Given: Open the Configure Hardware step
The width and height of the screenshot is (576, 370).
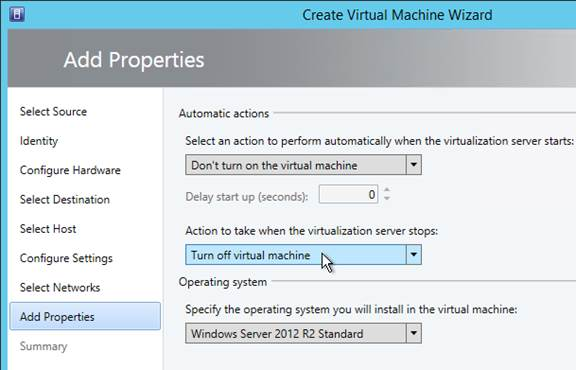Looking at the screenshot, I should point(70,170).
